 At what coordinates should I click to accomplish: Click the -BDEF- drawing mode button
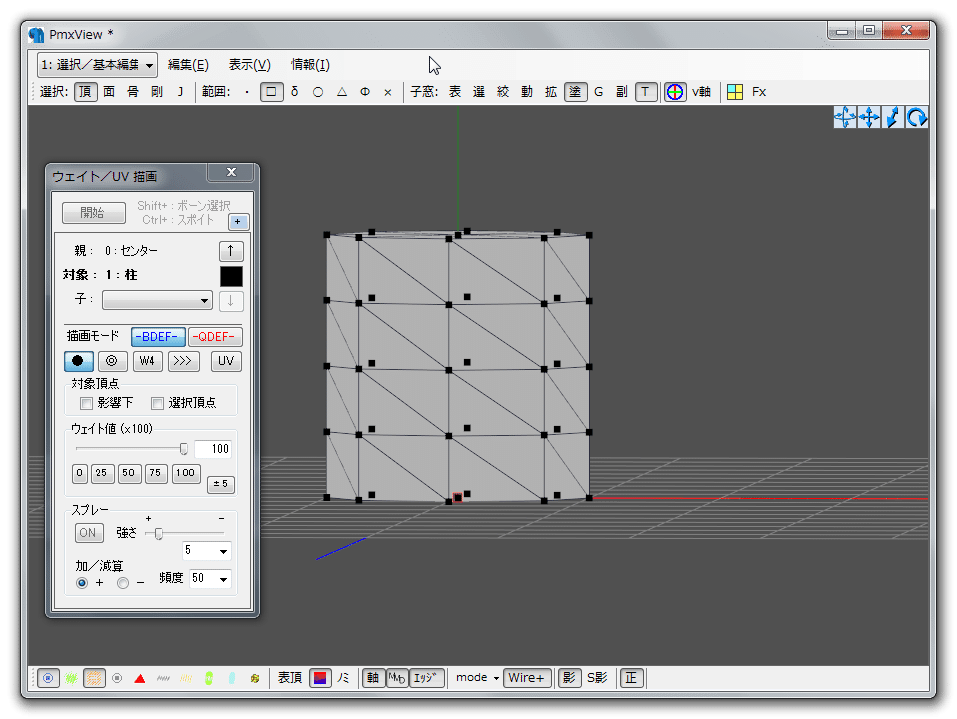158,337
